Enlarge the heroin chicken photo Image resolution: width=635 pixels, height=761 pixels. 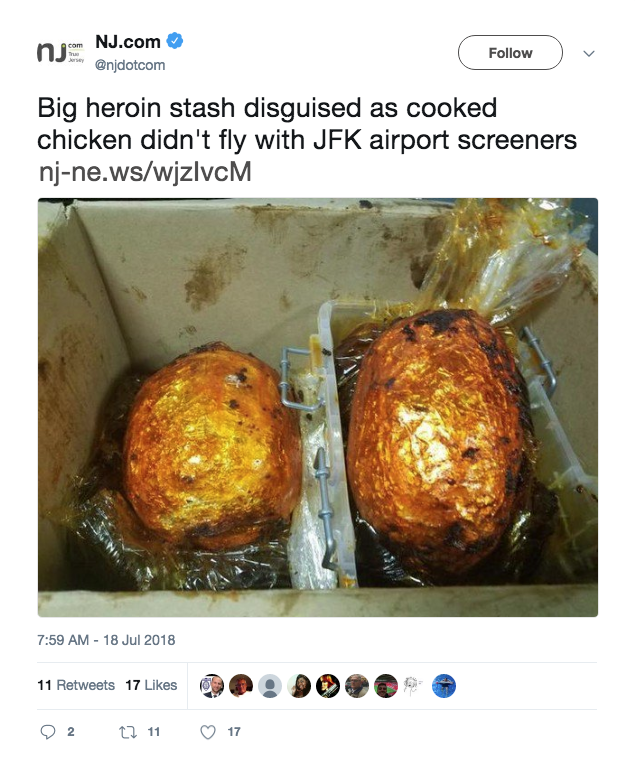click(x=318, y=407)
